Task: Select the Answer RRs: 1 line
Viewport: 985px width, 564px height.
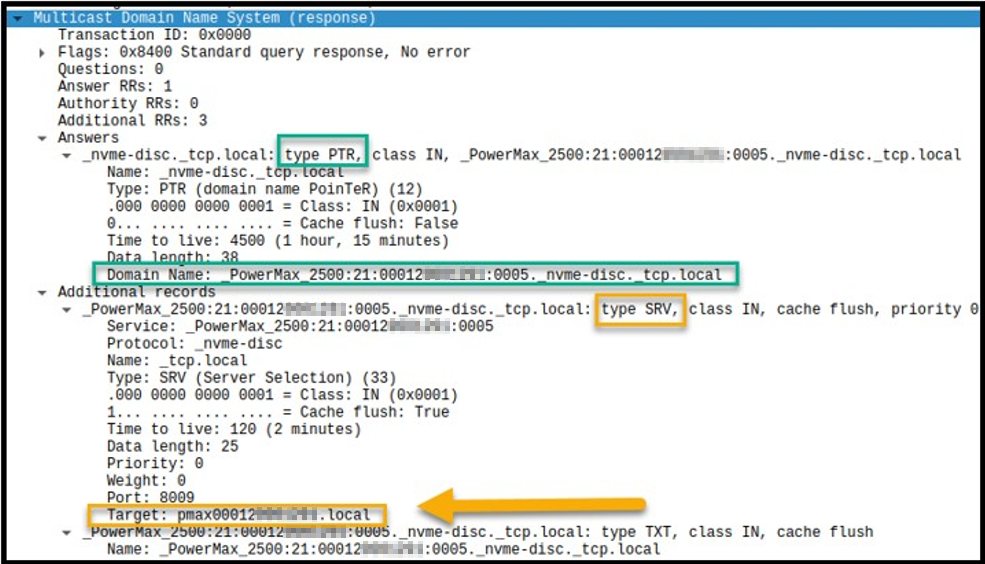Action: 115,86
